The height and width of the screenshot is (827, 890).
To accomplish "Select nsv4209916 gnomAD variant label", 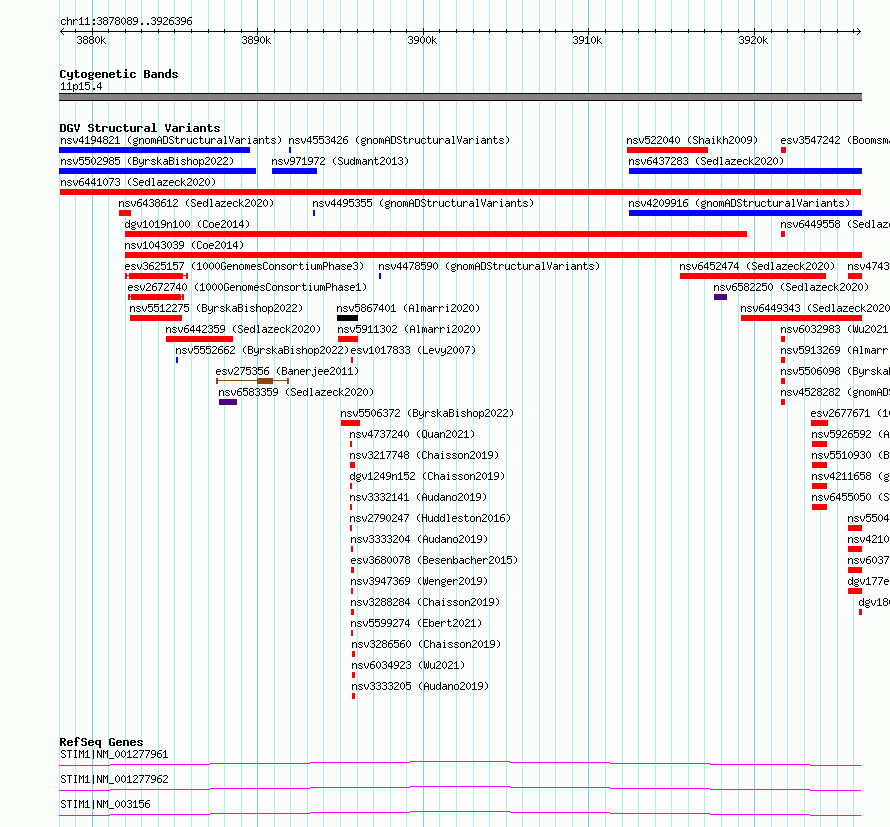I will [x=739, y=203].
